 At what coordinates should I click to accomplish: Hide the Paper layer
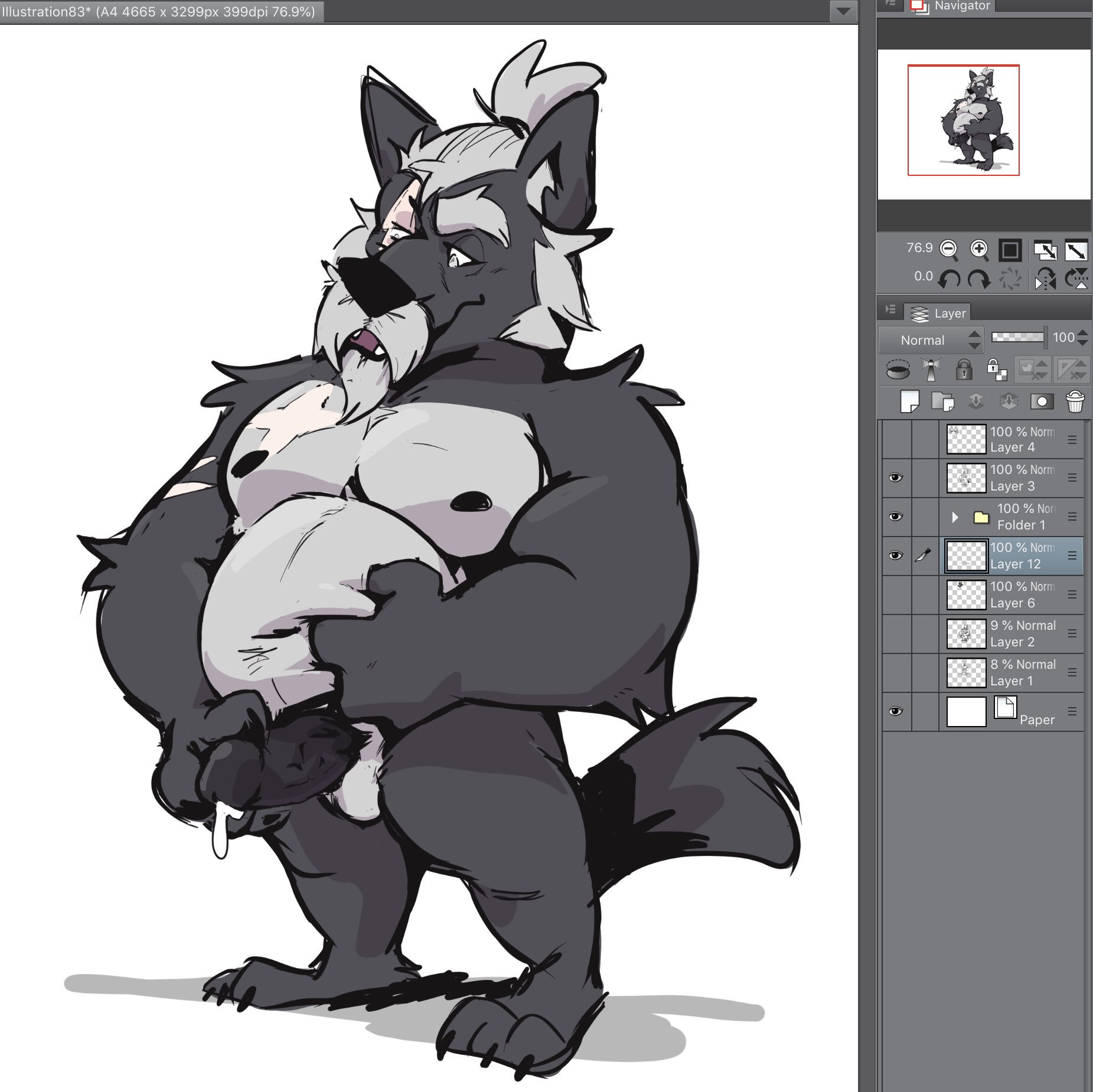[895, 711]
